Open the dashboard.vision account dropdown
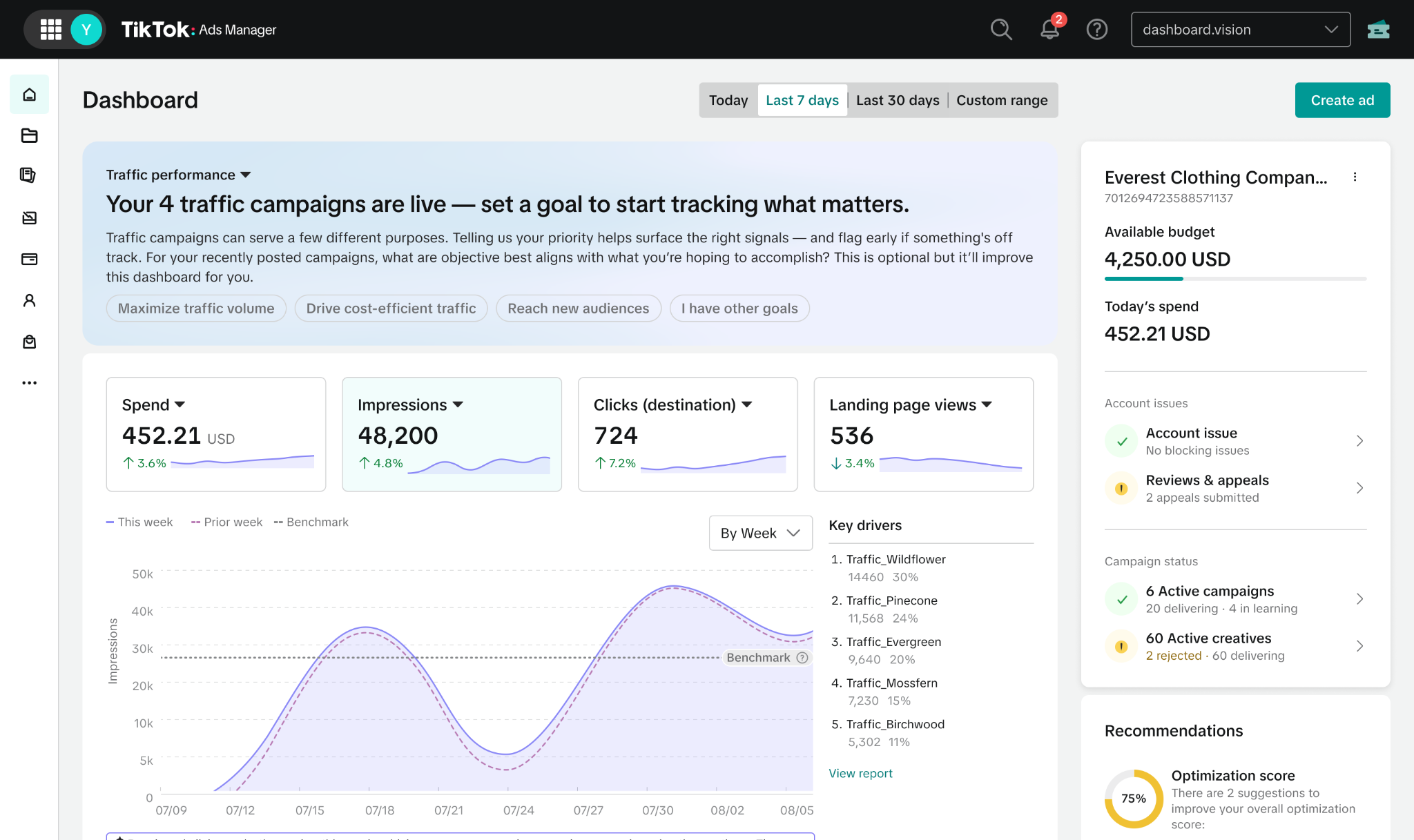Viewport: 1414px width, 840px height. coord(1241,30)
